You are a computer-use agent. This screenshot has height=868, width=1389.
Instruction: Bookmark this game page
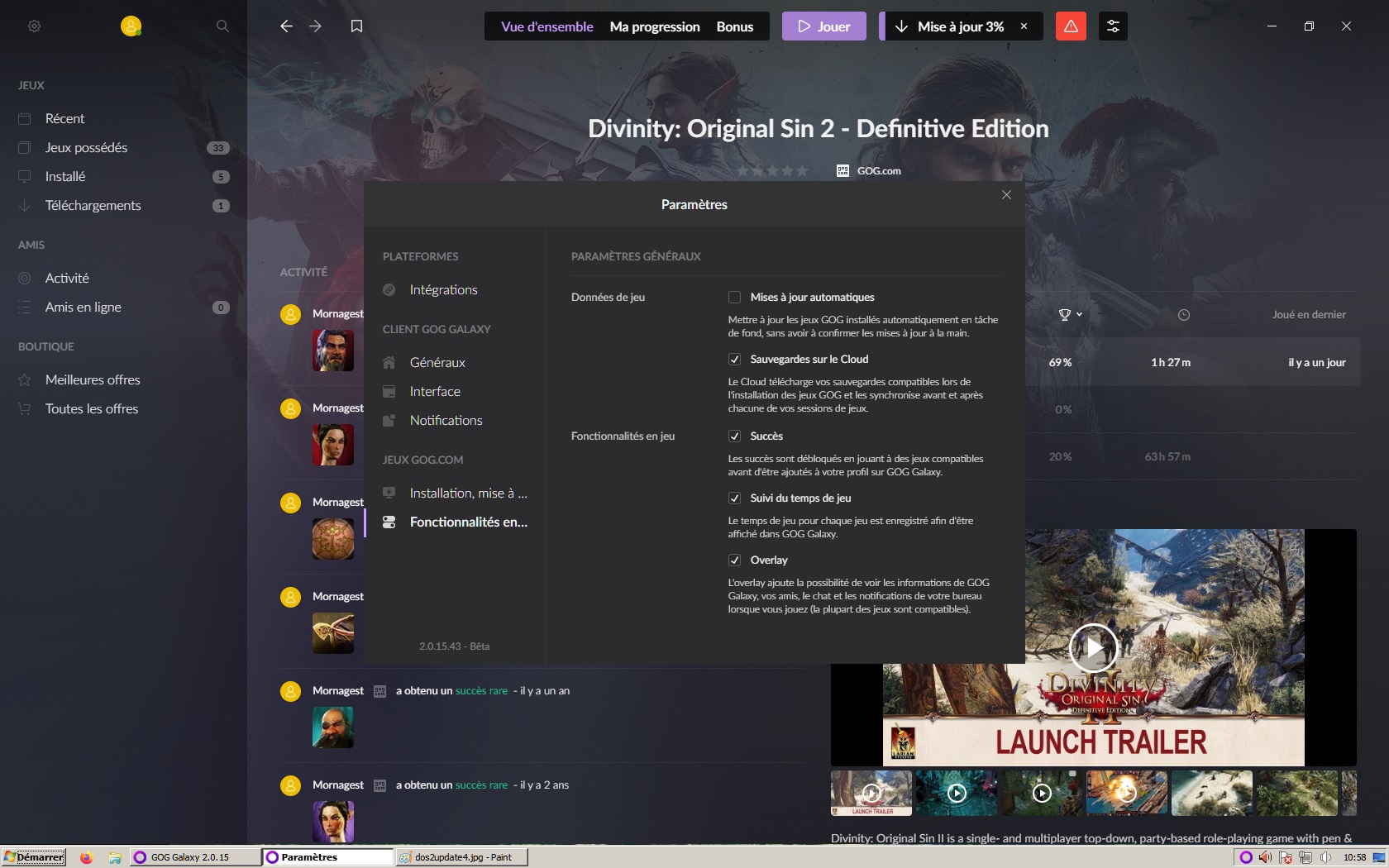pyautogui.click(x=356, y=26)
